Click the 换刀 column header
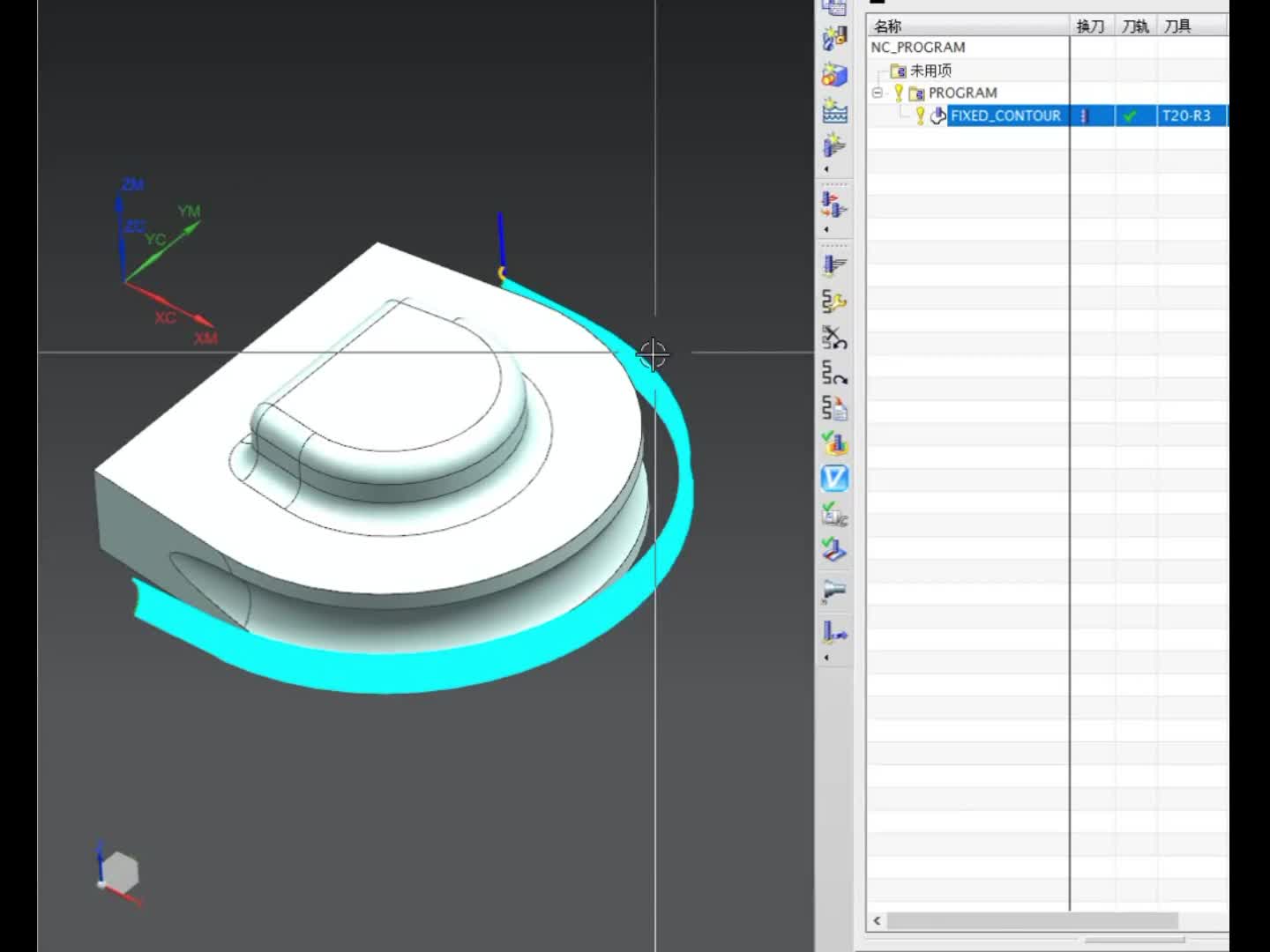This screenshot has width=1270, height=952. click(x=1093, y=26)
